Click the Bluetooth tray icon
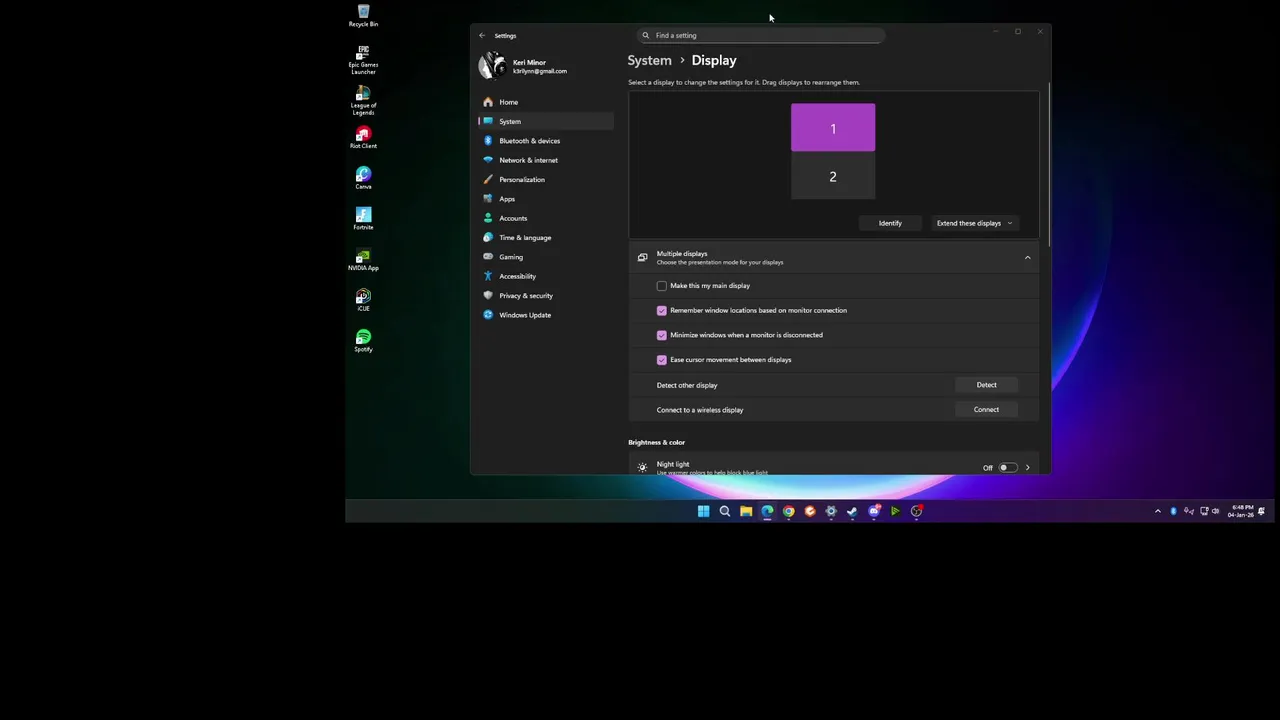The image size is (1280, 720). pyautogui.click(x=1173, y=511)
